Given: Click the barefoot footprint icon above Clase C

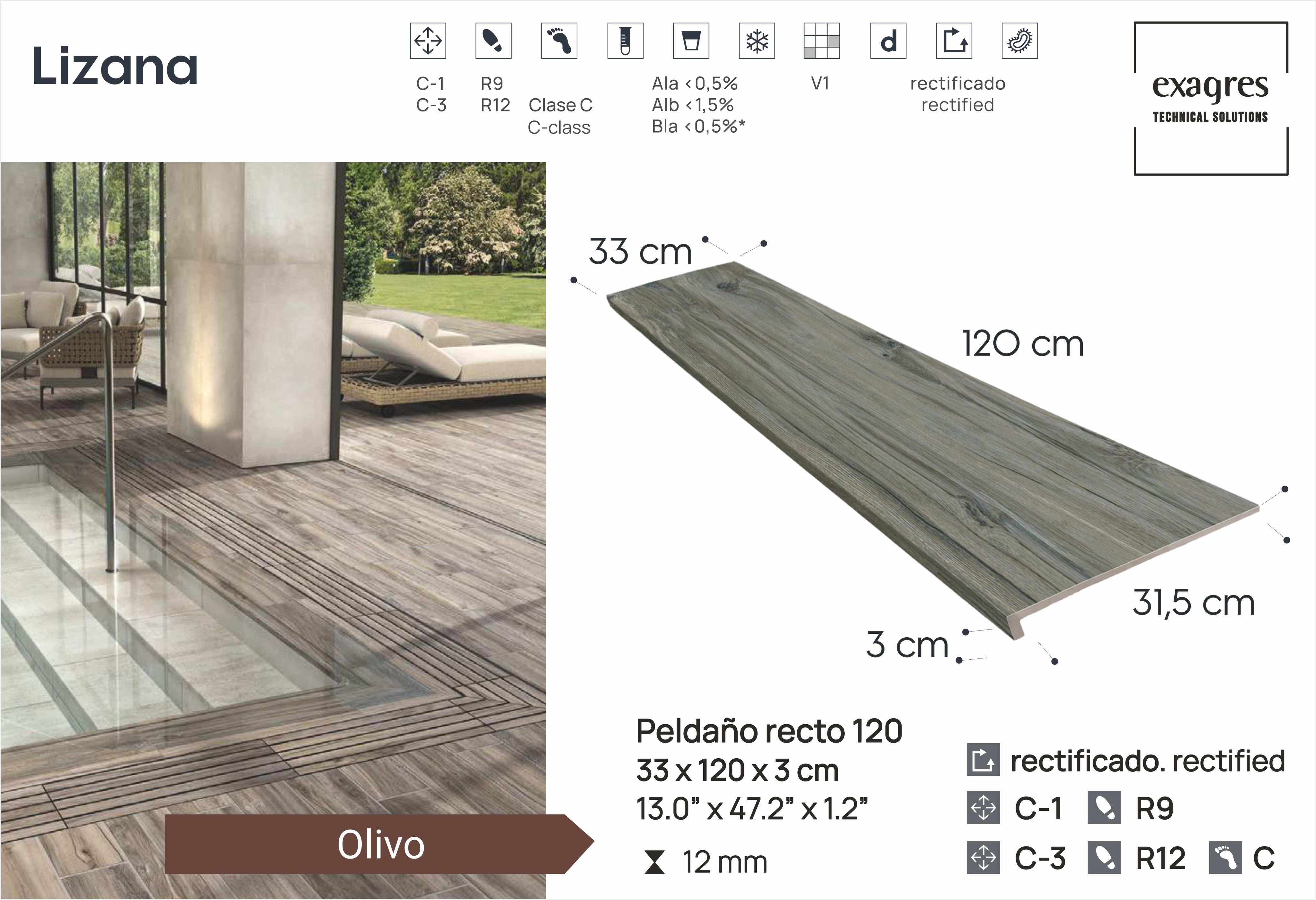Looking at the screenshot, I should [x=559, y=41].
